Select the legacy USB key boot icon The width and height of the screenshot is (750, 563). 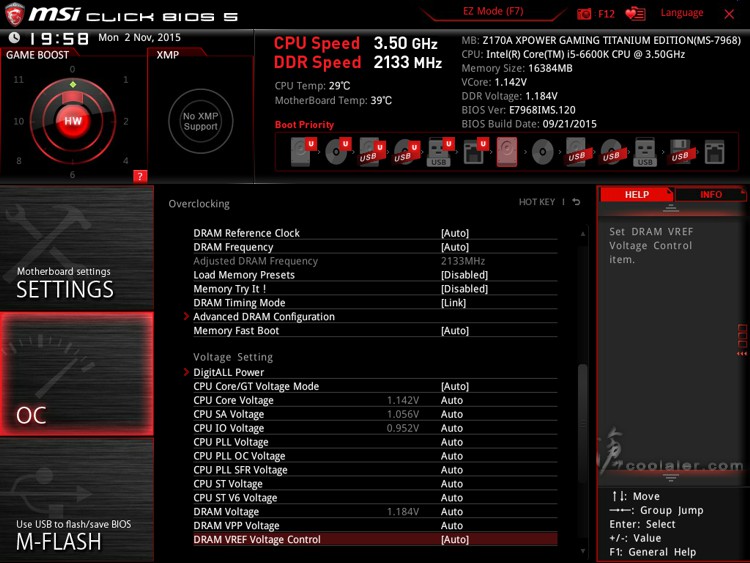(645, 152)
